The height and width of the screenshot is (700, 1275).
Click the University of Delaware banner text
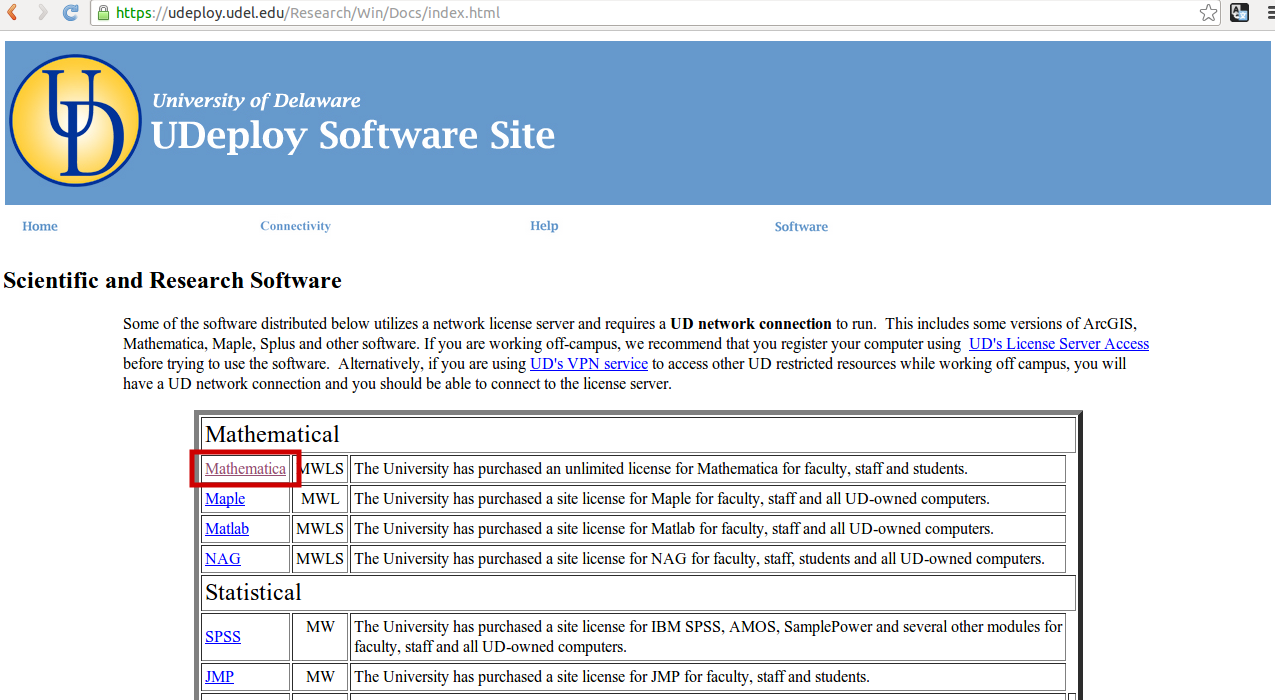coord(256,101)
